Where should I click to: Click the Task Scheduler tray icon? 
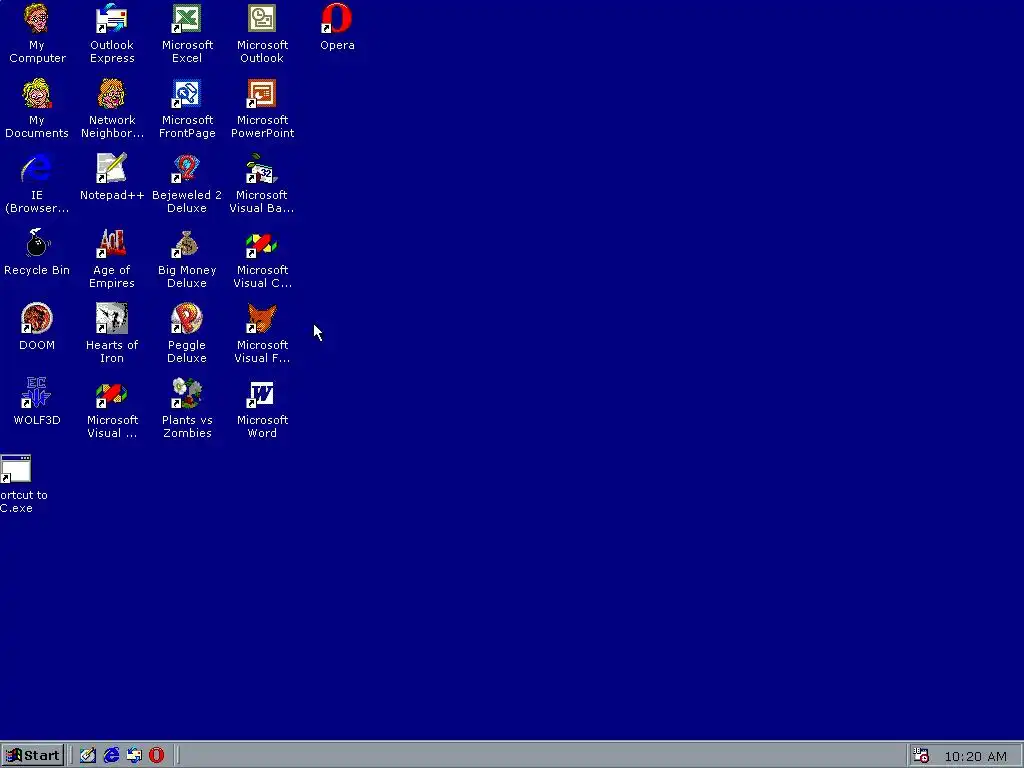(x=921, y=756)
